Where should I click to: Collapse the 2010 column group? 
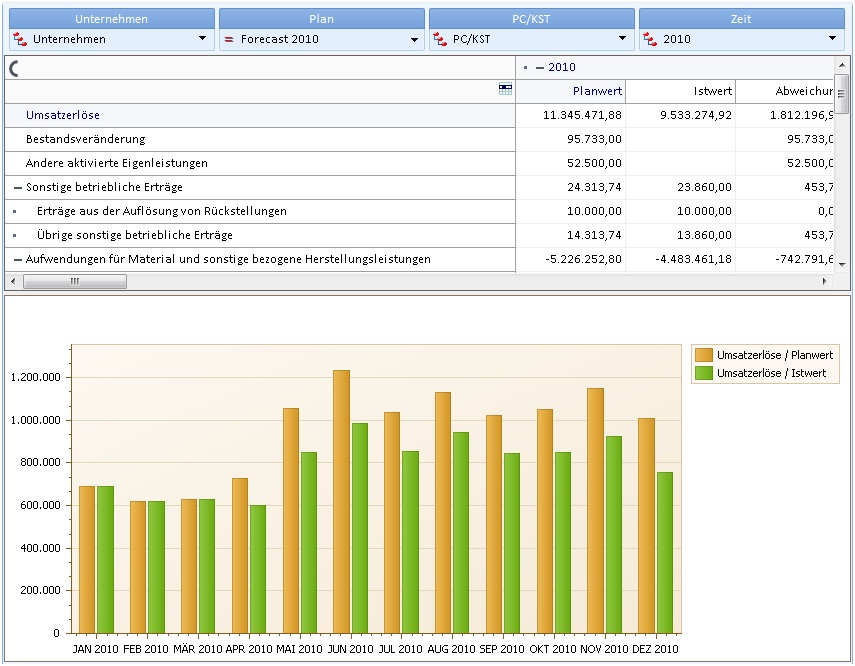tap(540, 68)
